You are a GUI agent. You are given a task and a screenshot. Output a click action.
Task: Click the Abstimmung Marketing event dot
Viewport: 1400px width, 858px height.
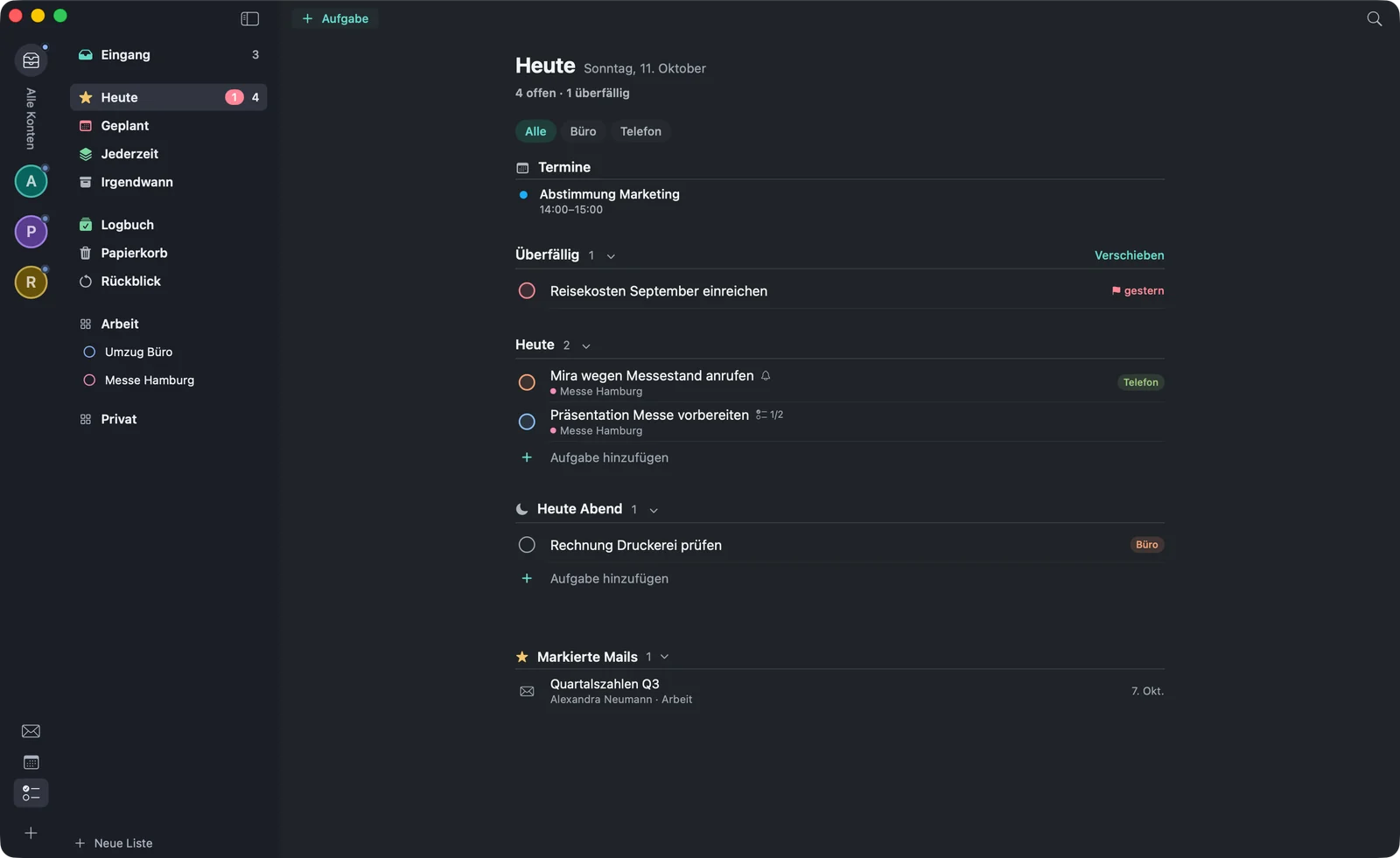click(523, 195)
